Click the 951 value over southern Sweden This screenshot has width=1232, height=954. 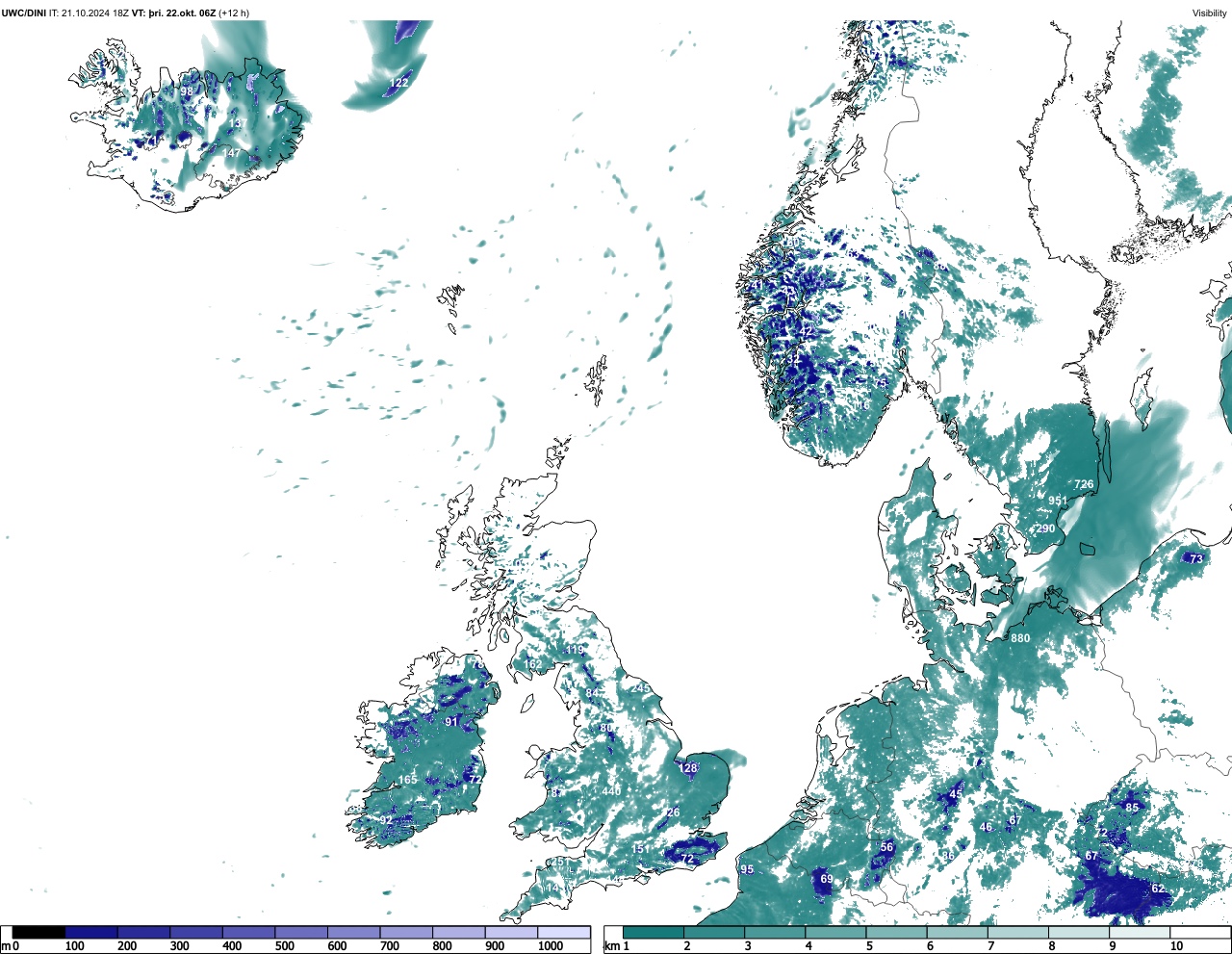(x=1058, y=501)
